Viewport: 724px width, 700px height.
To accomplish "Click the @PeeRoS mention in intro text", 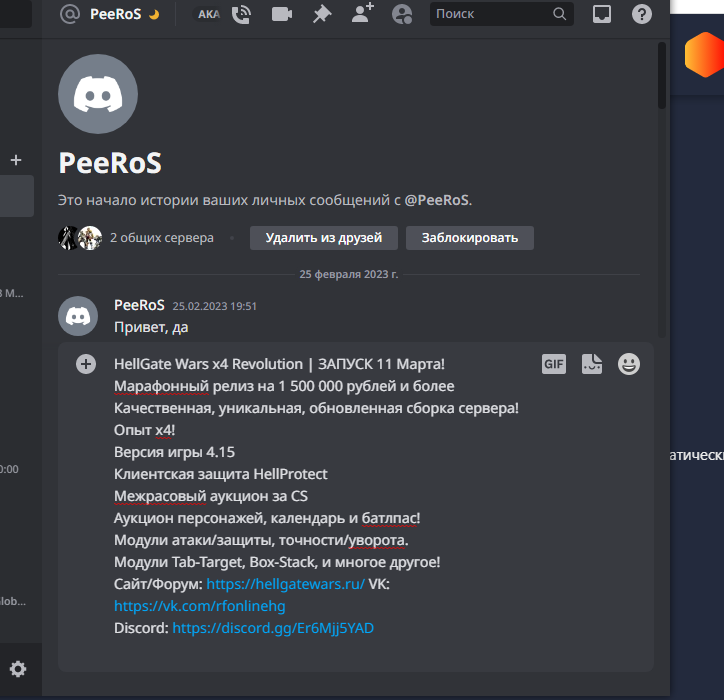I will (438, 200).
